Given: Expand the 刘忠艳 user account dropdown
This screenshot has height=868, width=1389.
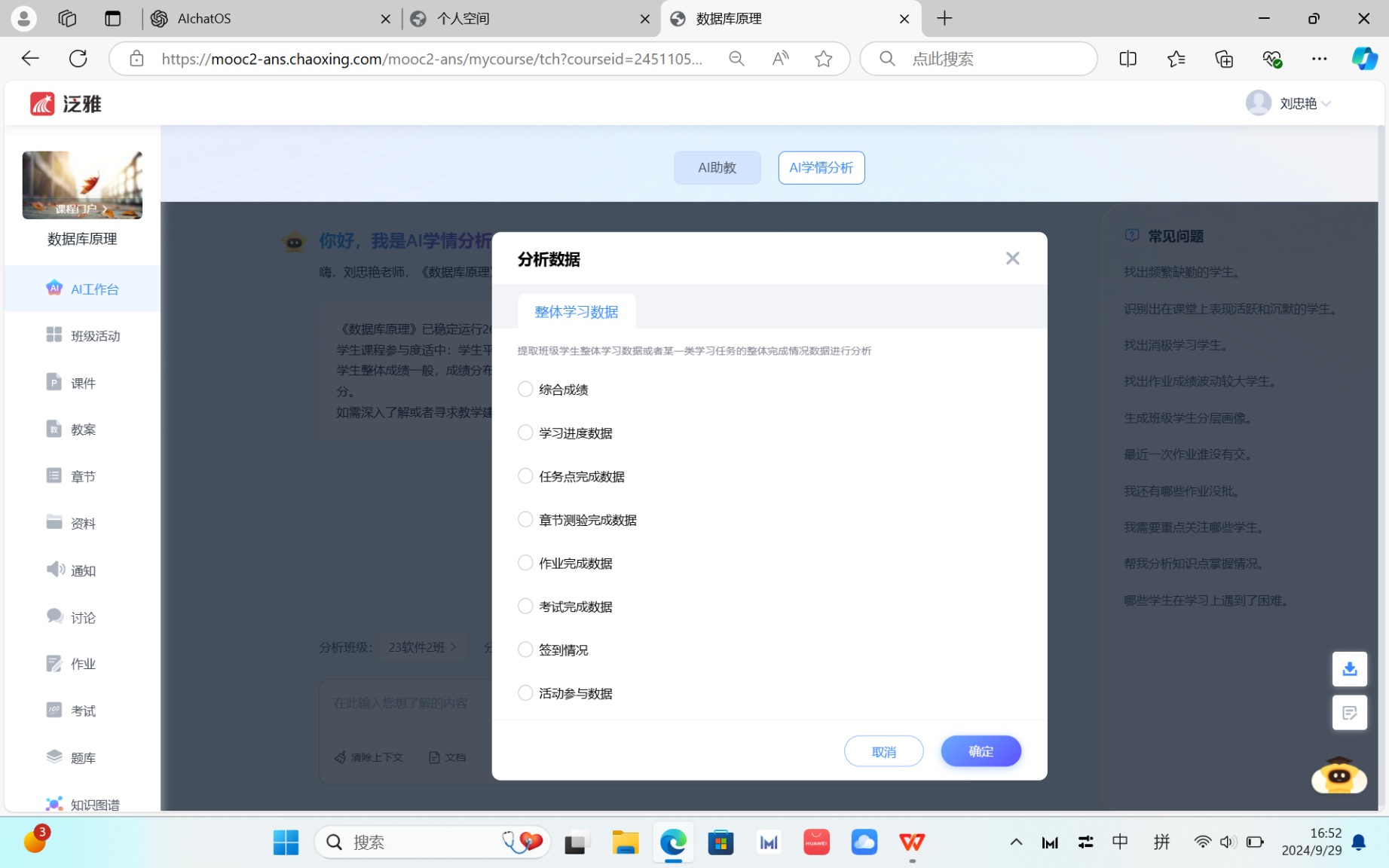Looking at the screenshot, I should [1290, 103].
